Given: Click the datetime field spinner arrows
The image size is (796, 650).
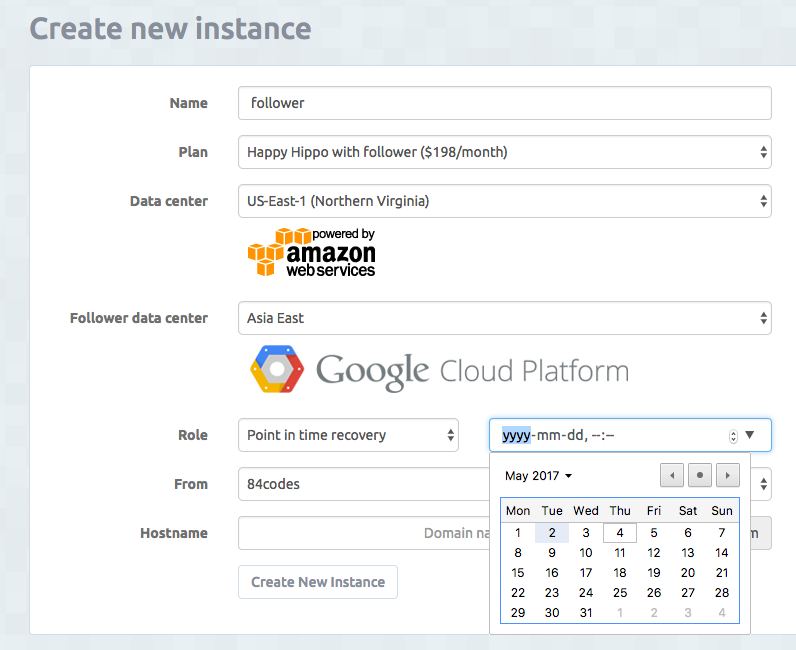Looking at the screenshot, I should tap(733, 436).
